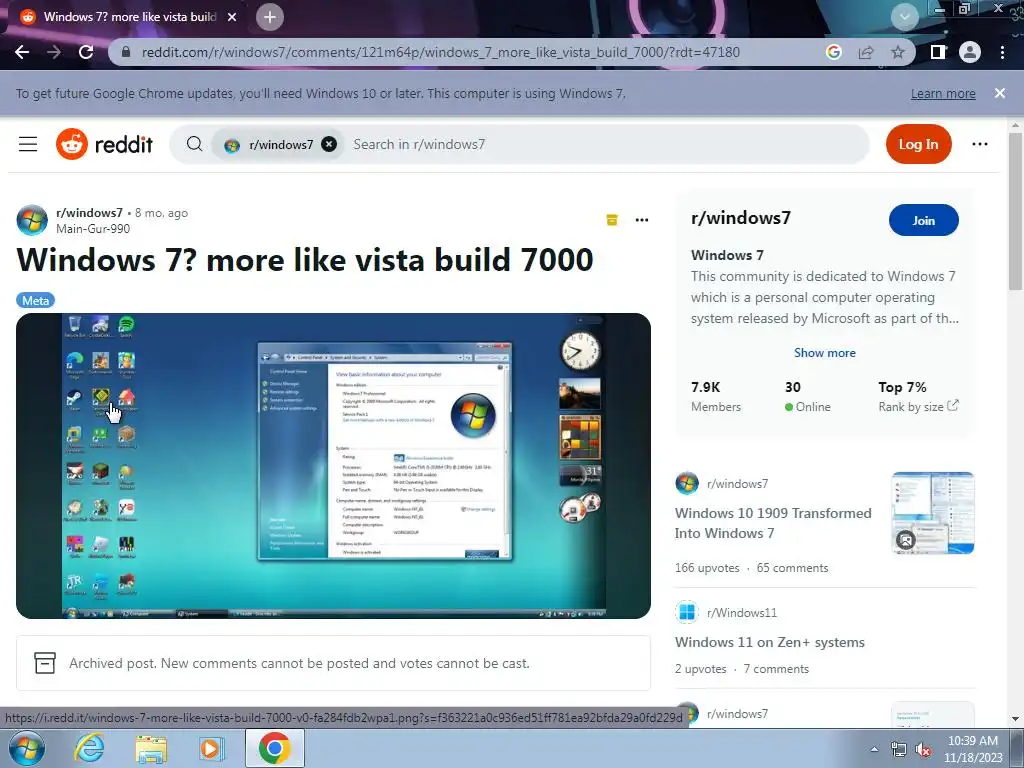This screenshot has height=768, width=1024.
Task: Share this page via share icon
Action: pyautogui.click(x=866, y=52)
